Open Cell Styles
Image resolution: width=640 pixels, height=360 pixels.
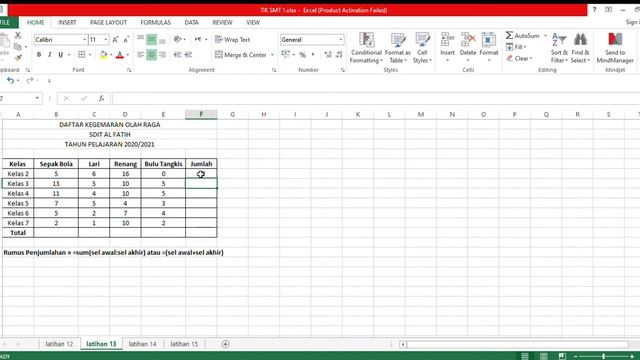pos(422,48)
